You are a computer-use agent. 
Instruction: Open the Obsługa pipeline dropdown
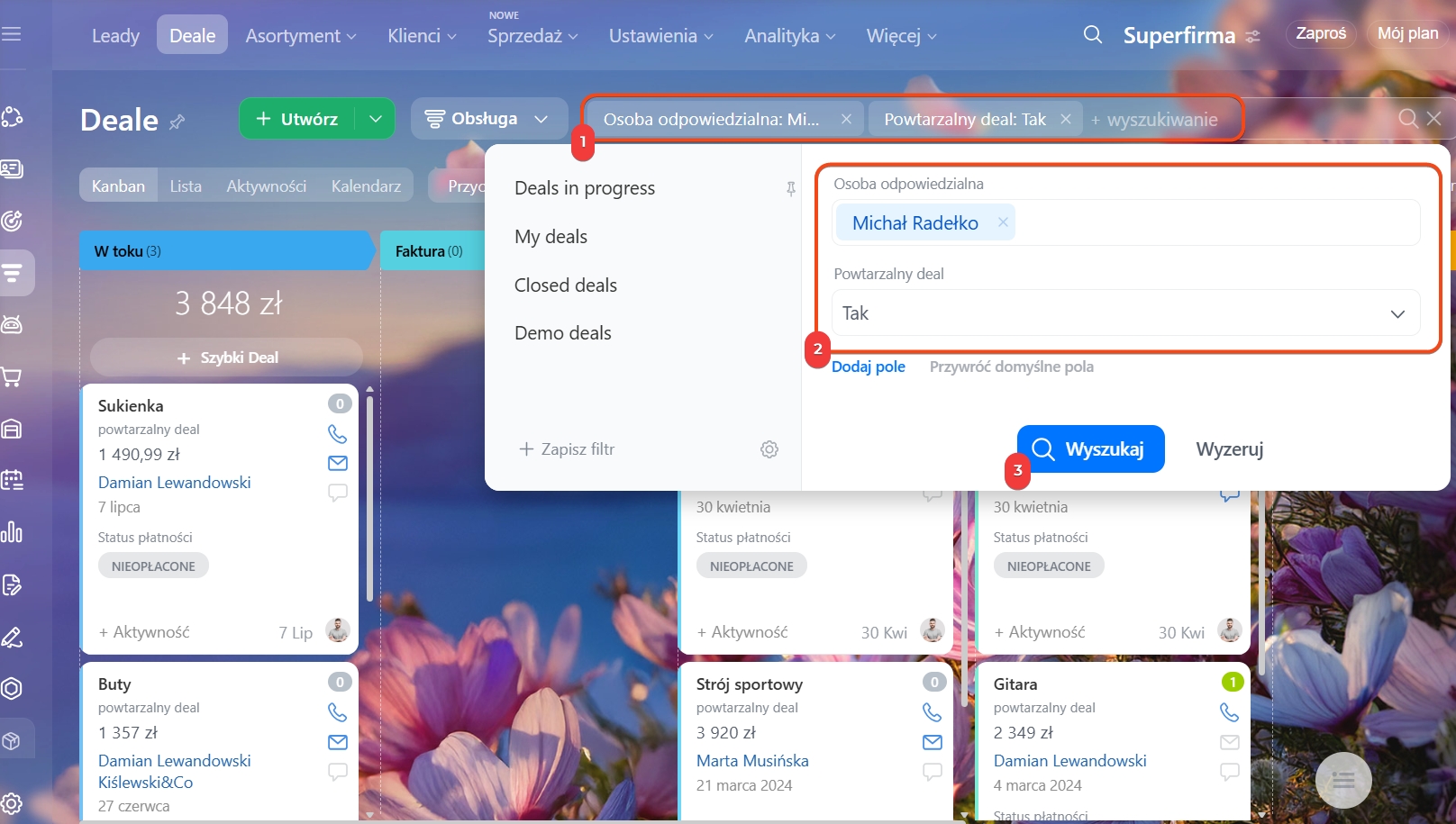pos(489,119)
